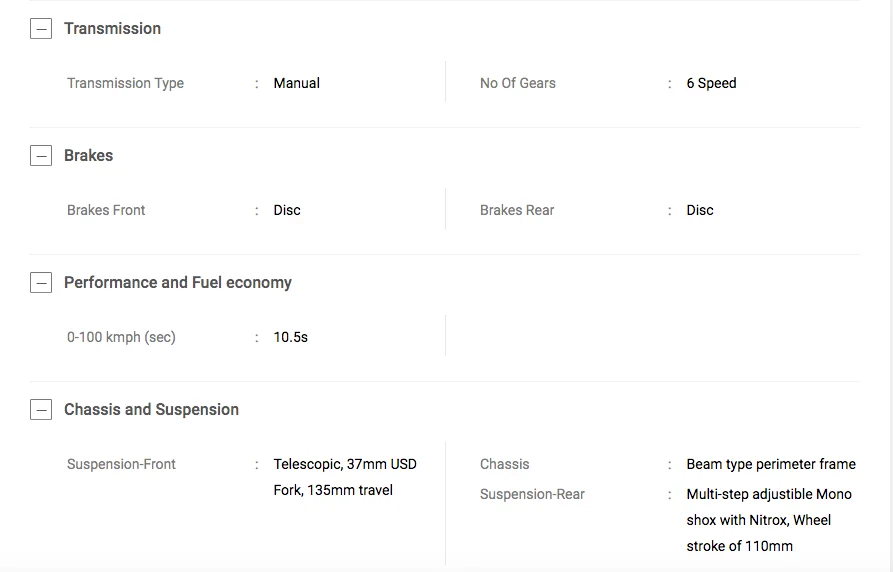
Task: Select the No Of Gears label
Action: coord(517,83)
